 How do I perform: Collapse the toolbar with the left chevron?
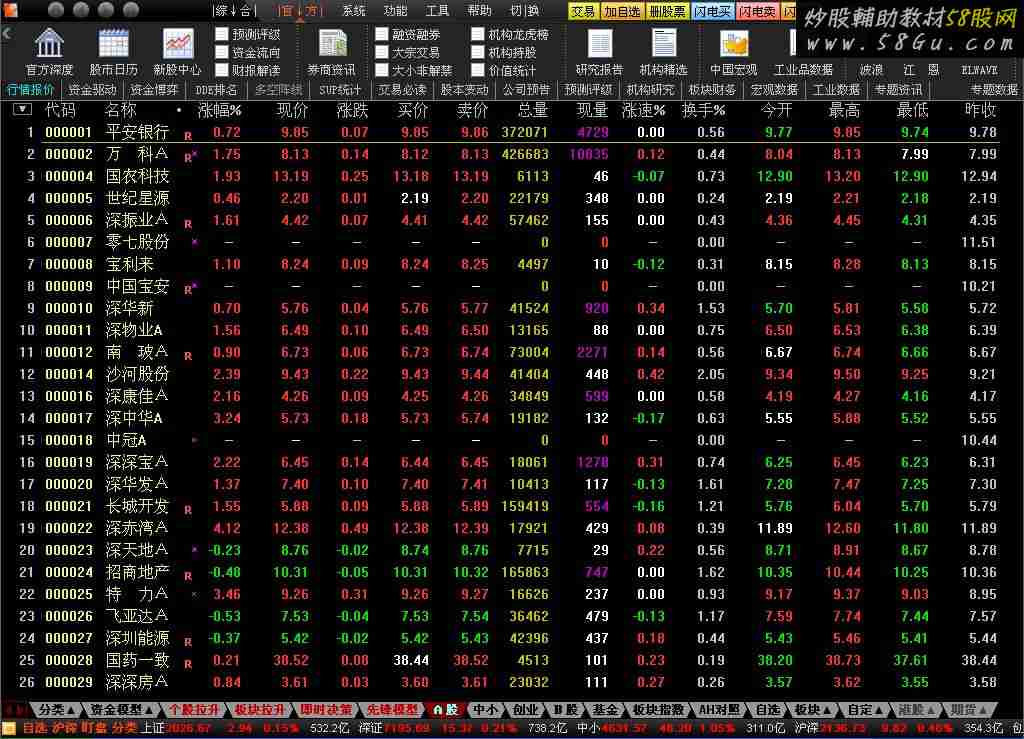[7, 33]
